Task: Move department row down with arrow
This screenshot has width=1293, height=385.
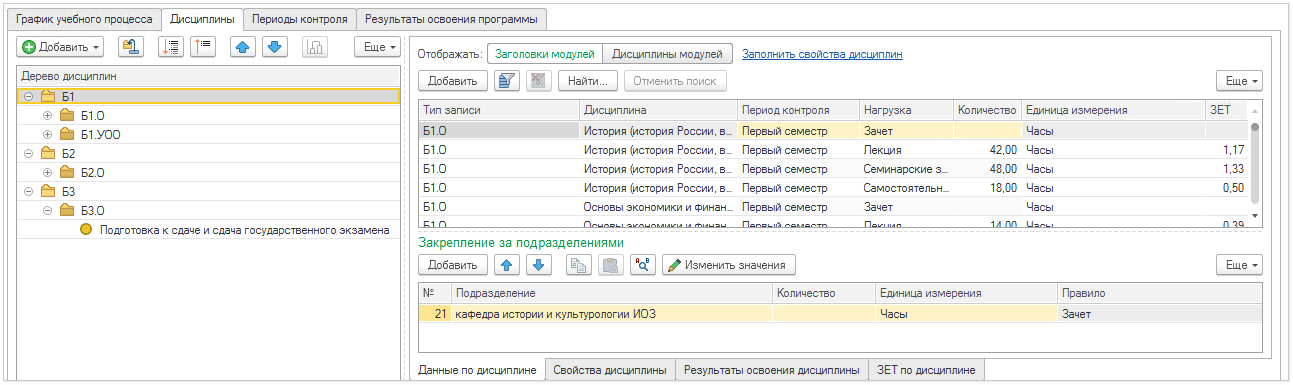Action: point(538,265)
